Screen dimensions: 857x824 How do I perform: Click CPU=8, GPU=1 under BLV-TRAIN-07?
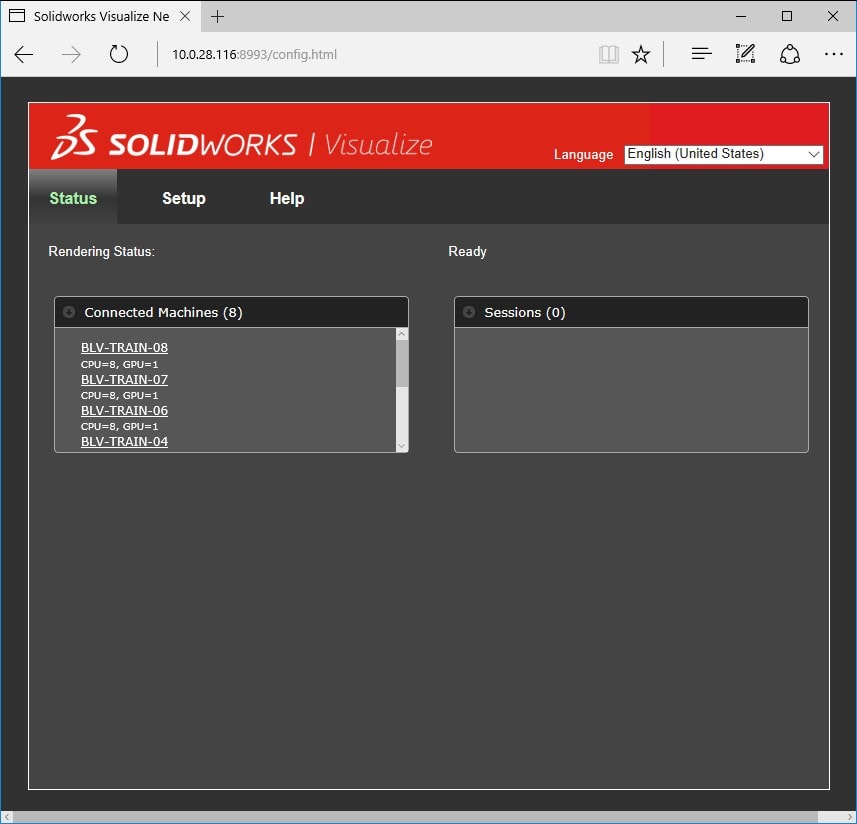[x=119, y=396]
